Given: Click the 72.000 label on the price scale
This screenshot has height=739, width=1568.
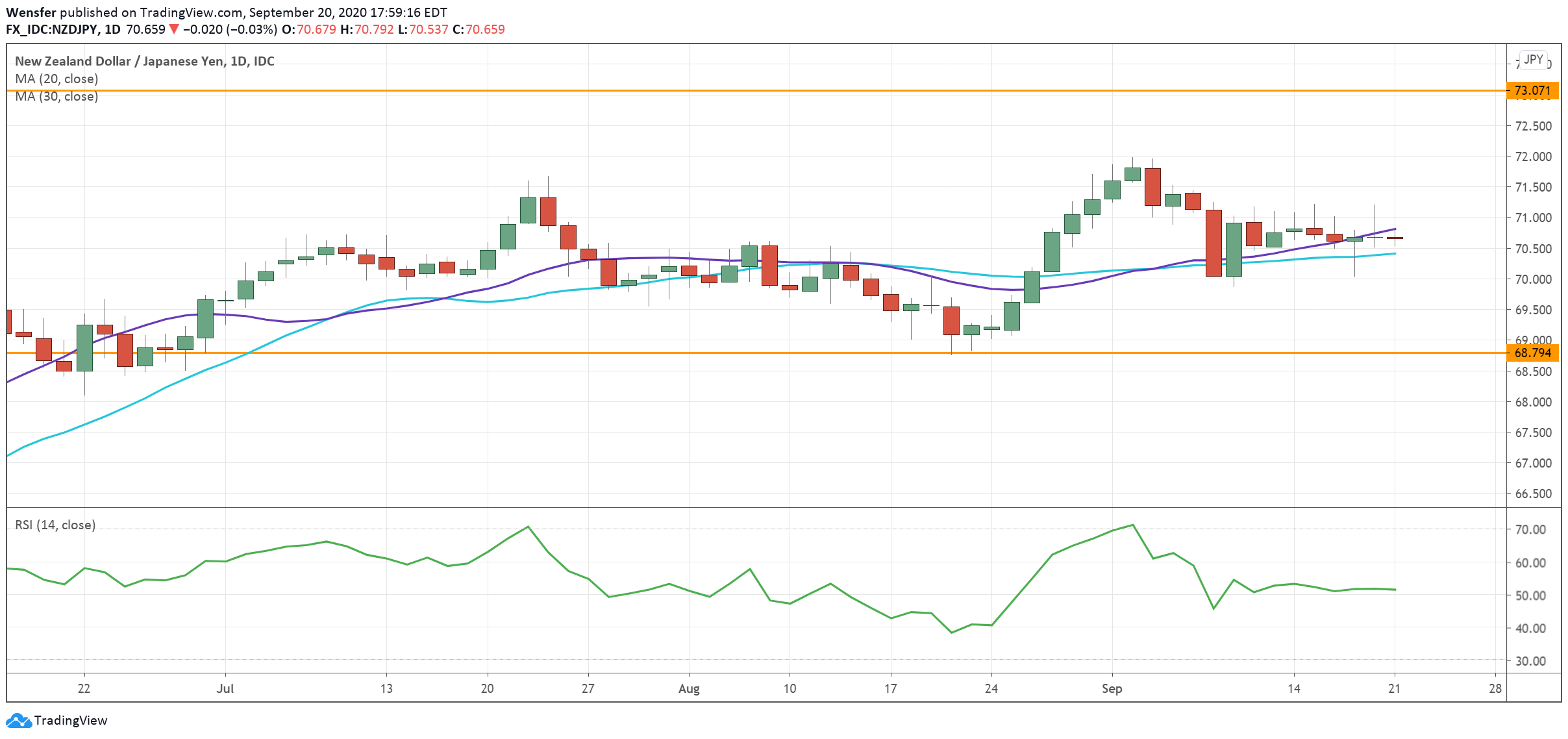Looking at the screenshot, I should point(1532,157).
